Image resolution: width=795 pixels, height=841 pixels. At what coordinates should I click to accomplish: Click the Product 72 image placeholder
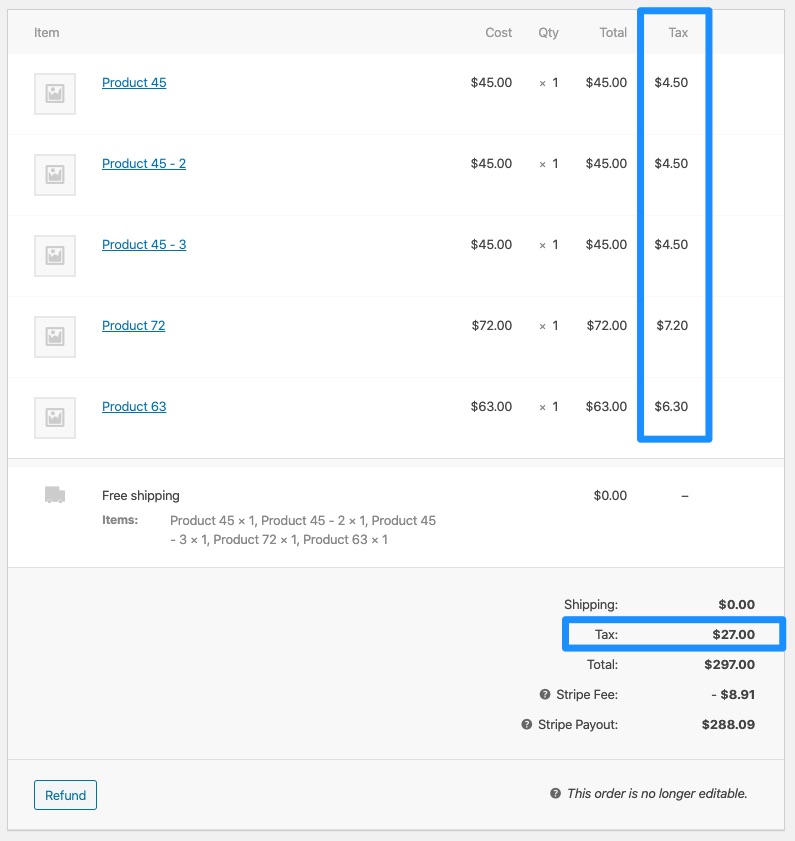click(54, 336)
